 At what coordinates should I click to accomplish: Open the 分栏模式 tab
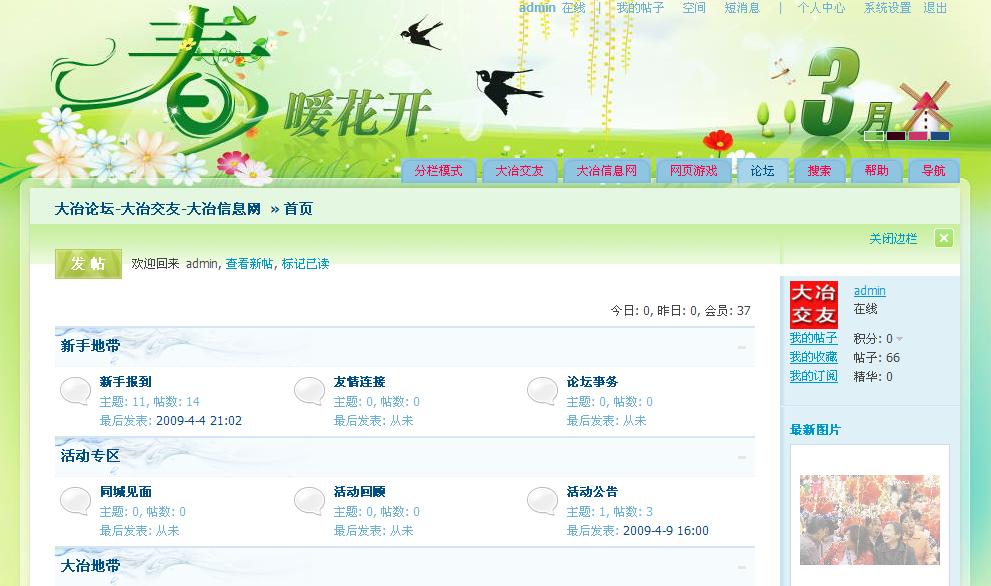tap(439, 171)
